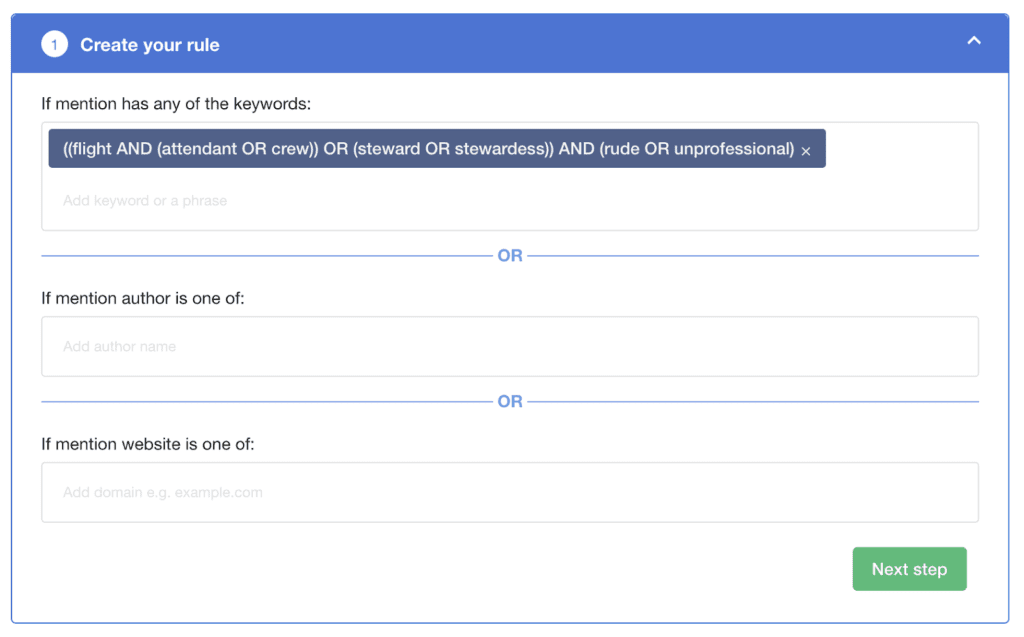Click the Create your rule heading
The height and width of the screenshot is (637, 1024).
150,45
